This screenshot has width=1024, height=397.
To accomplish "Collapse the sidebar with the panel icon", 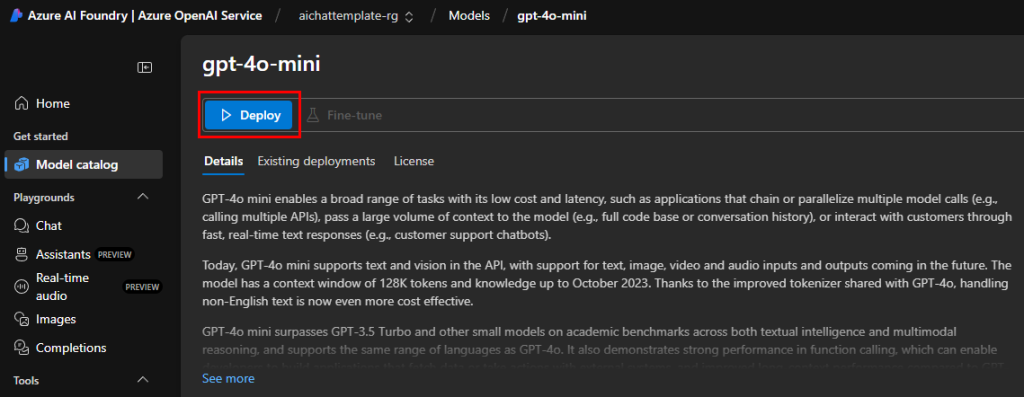I will tap(144, 67).
